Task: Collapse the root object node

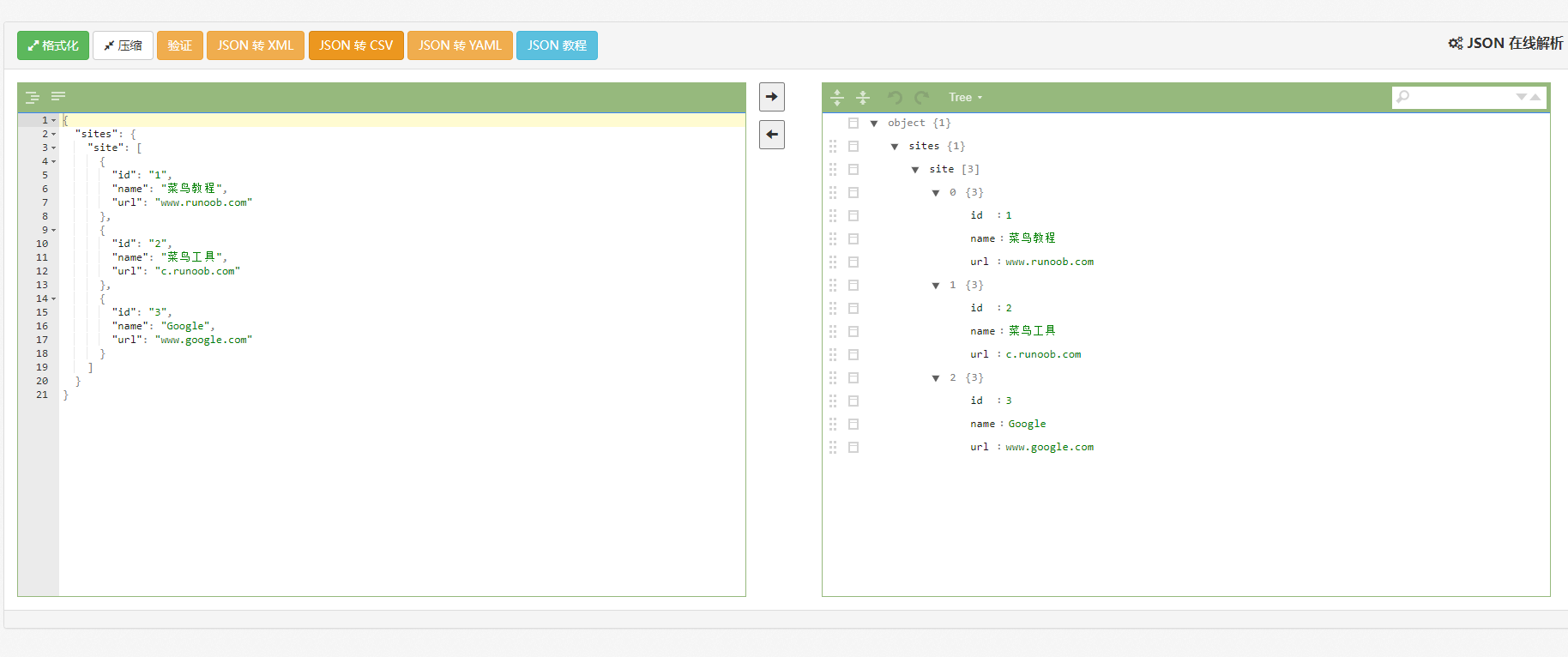Action: click(x=874, y=124)
